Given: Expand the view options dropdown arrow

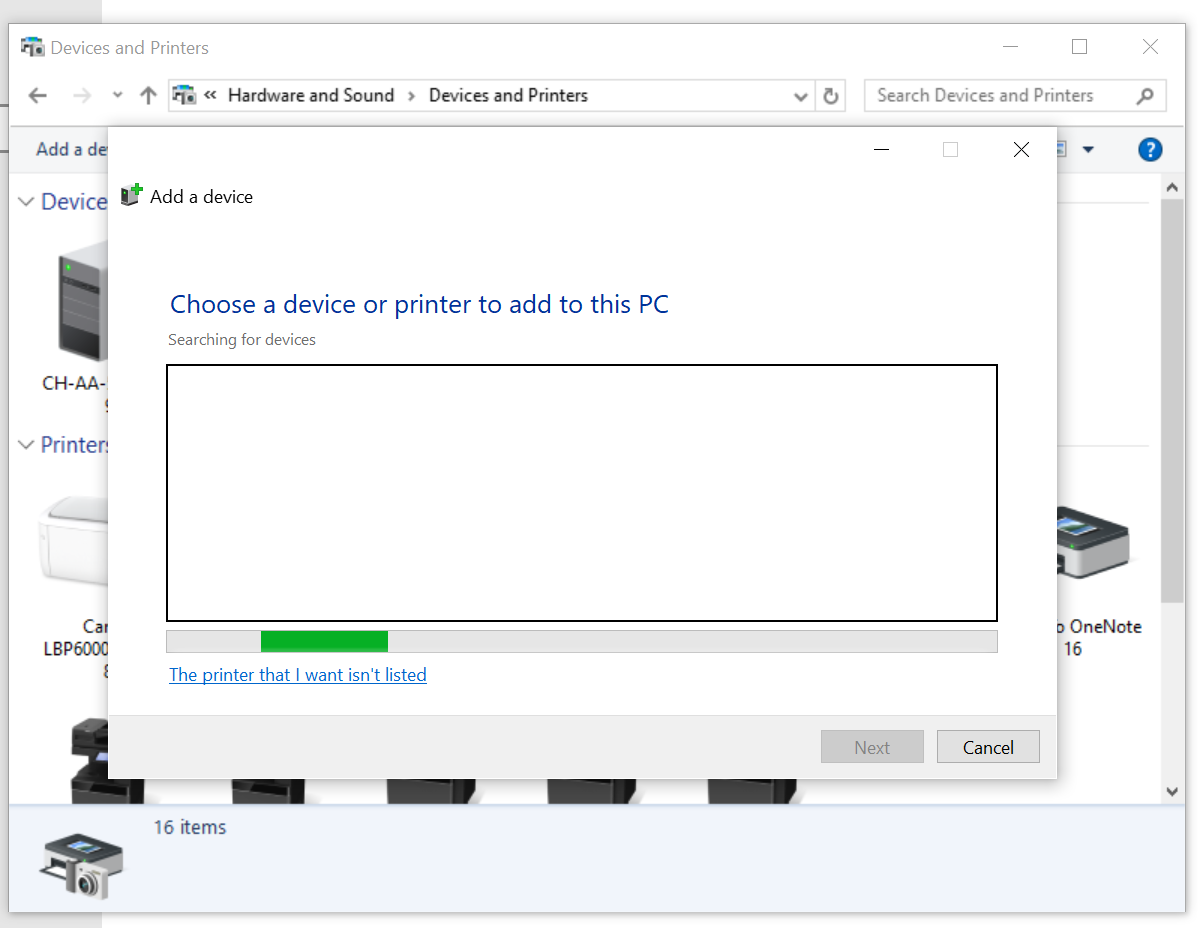Looking at the screenshot, I should [x=1088, y=150].
